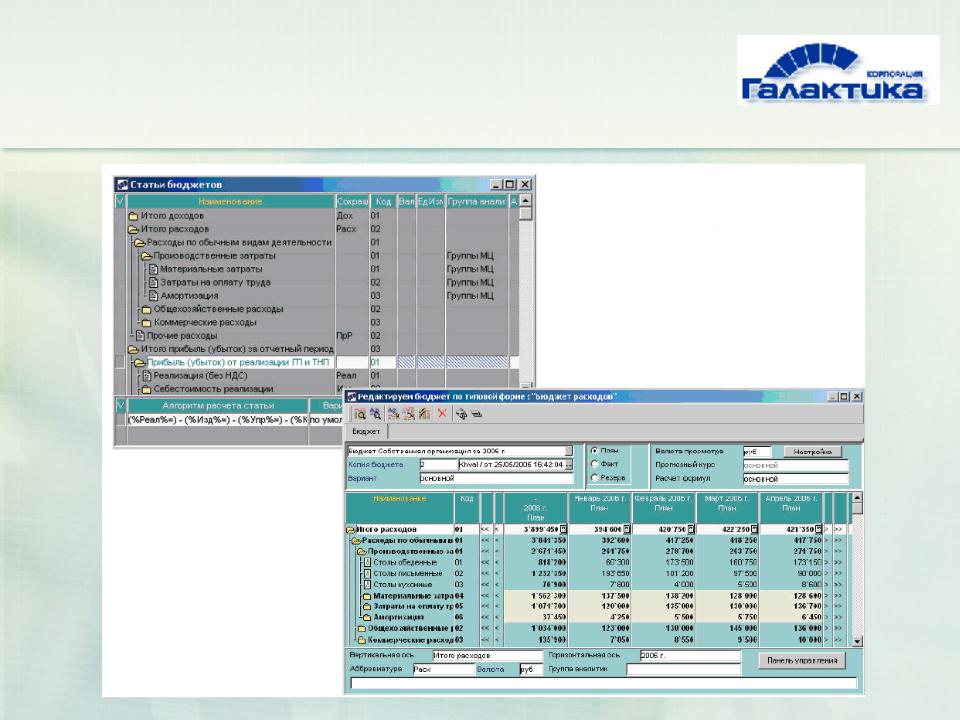Switch to the Бюджет tab
The image size is (960, 720).
(x=366, y=432)
